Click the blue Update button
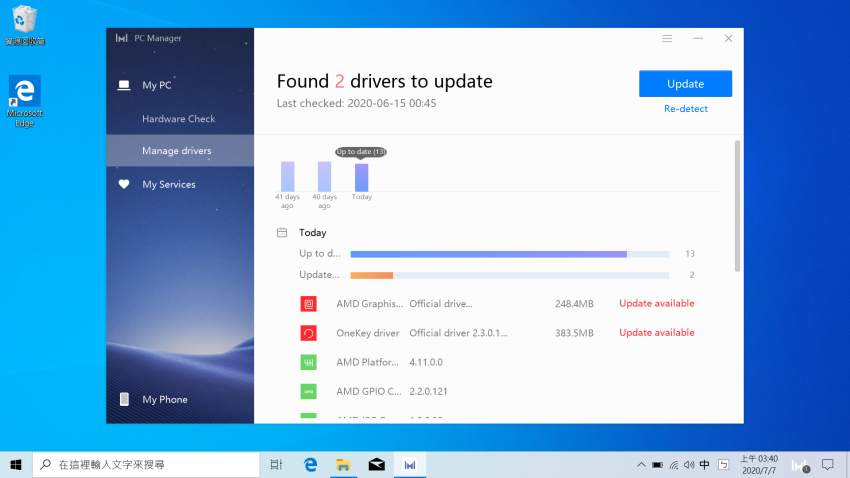The height and width of the screenshot is (478, 850). pyautogui.click(x=685, y=83)
